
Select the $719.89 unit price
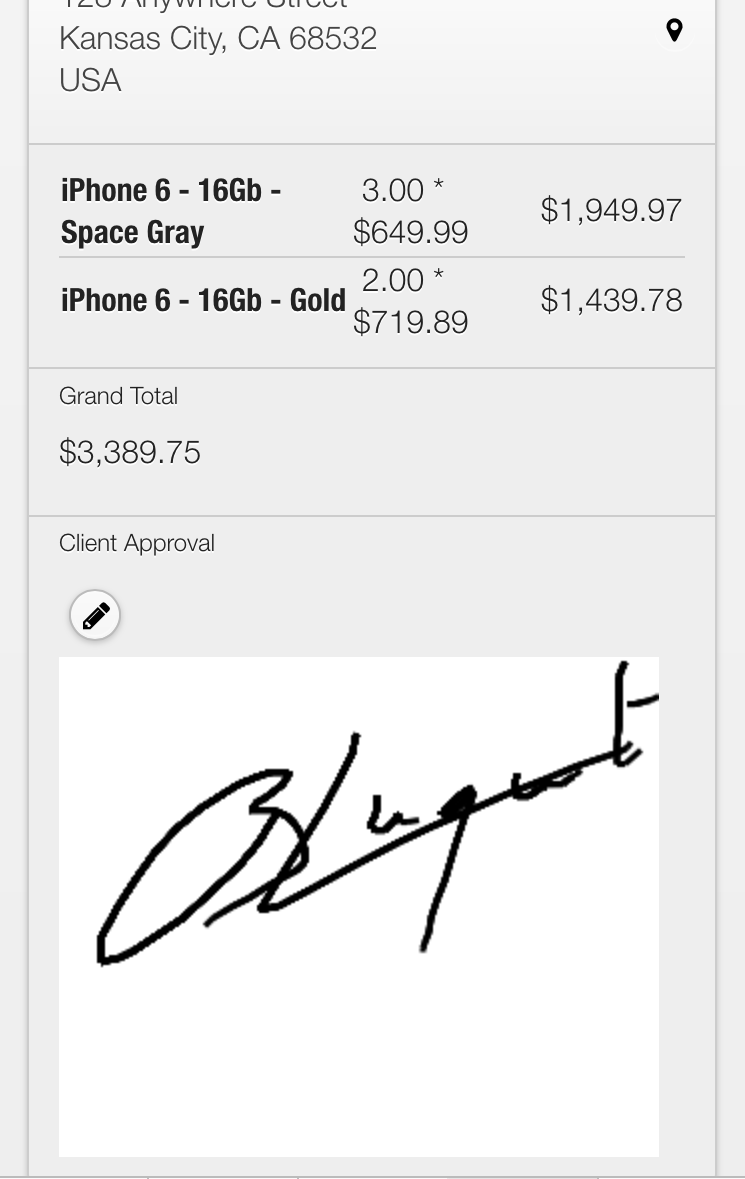coord(410,322)
